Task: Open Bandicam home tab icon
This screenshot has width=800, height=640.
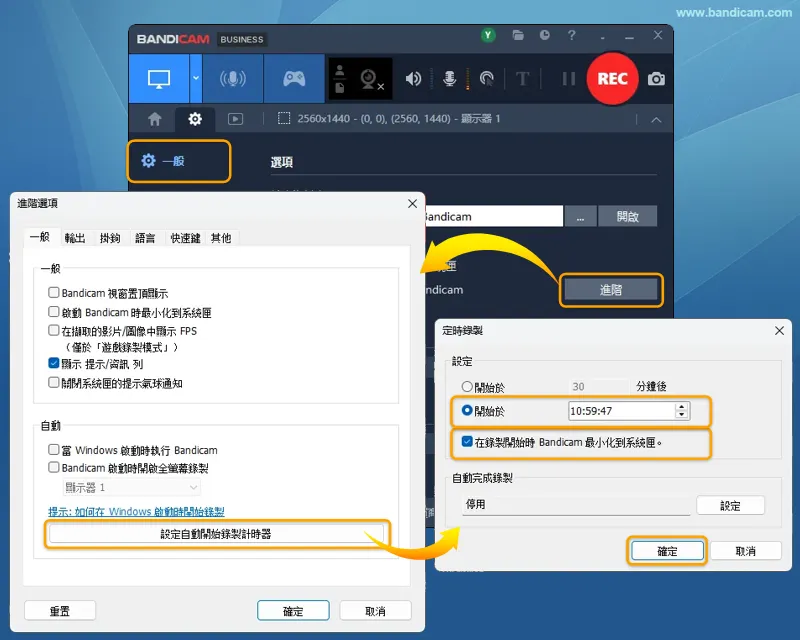Action: click(155, 119)
